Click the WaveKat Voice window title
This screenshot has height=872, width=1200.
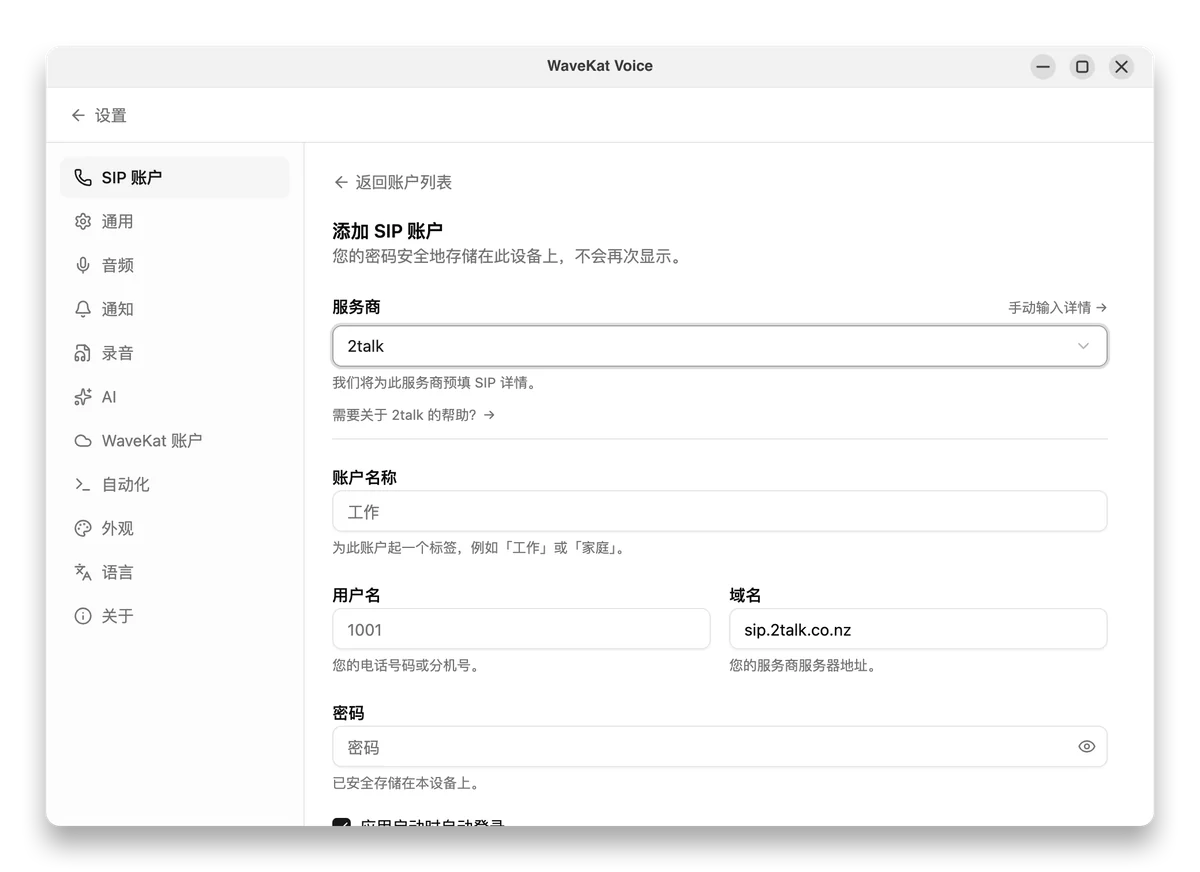click(x=600, y=66)
